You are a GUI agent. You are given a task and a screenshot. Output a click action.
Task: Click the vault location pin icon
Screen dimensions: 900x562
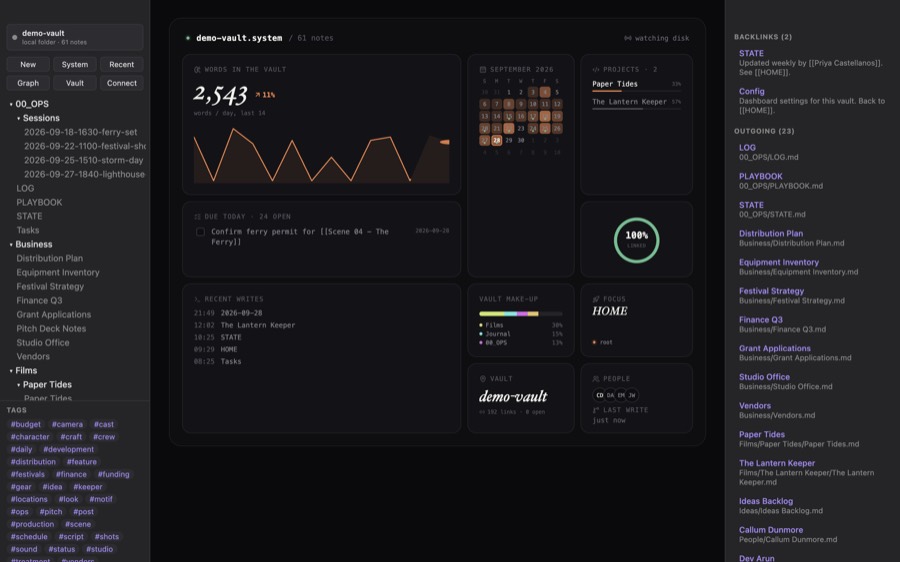tap(483, 379)
